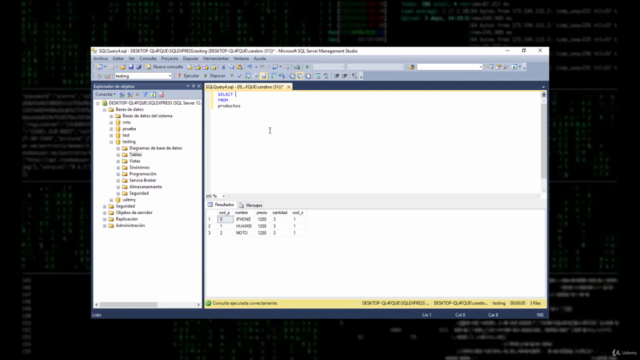Image resolution: width=640 pixels, height=360 pixels.
Task: Click the green Start debugging play icon
Action: [x=307, y=67]
